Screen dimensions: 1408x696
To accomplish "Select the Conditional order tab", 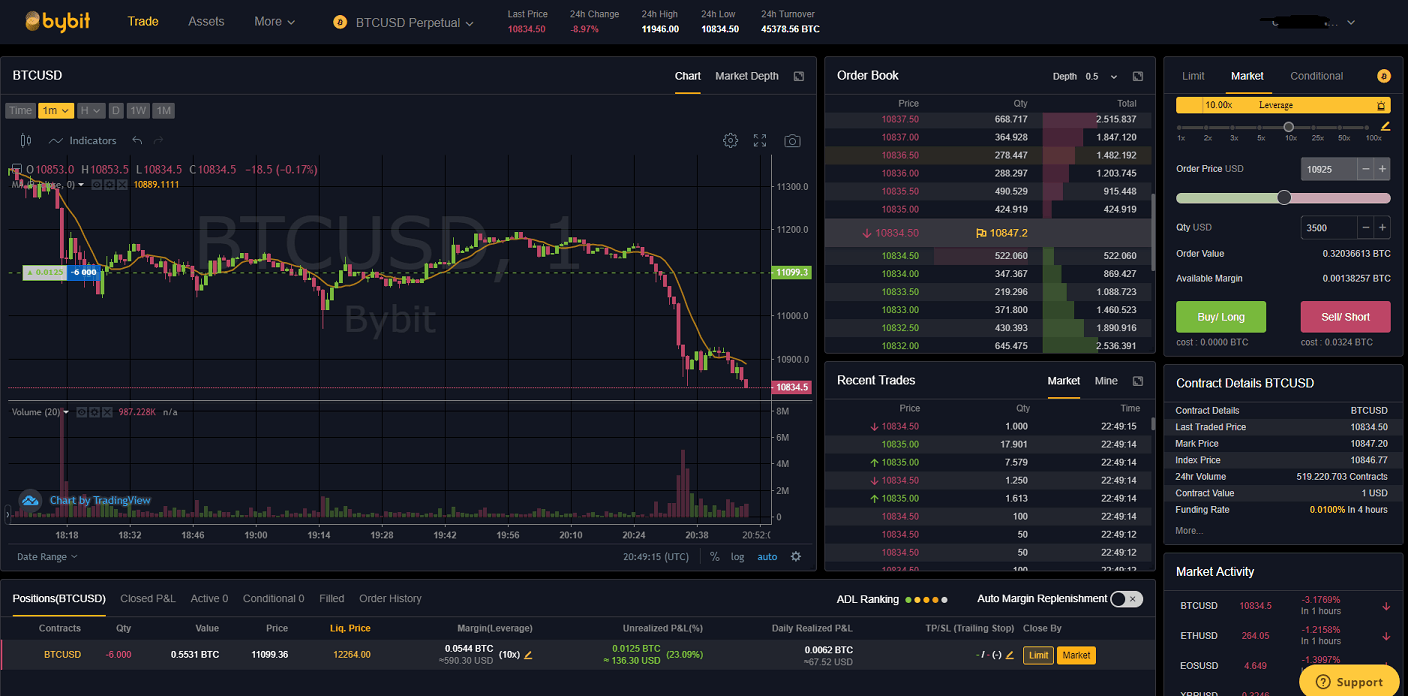I will click(x=1316, y=76).
